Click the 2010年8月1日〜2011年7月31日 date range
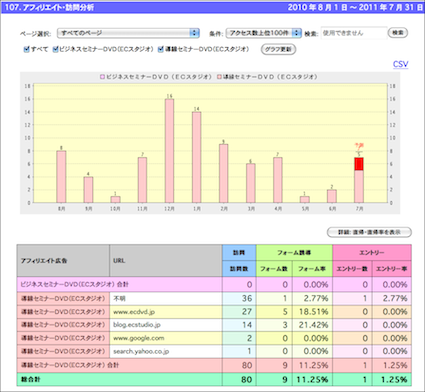Viewport: 425px width, 392px height. point(355,7)
